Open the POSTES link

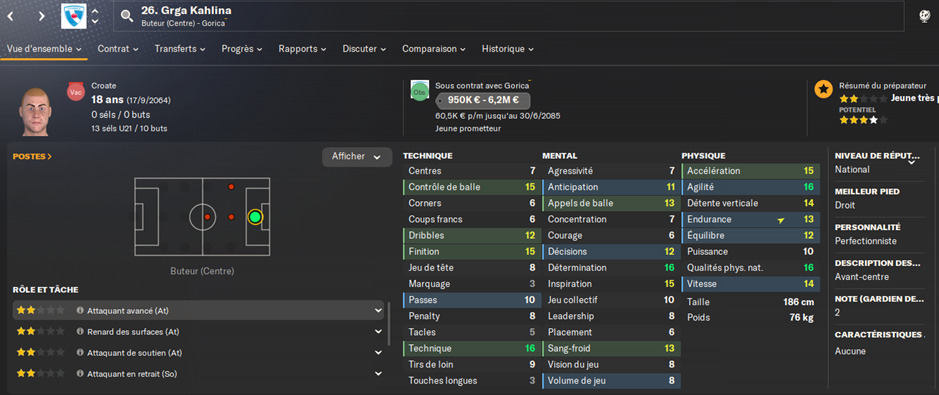[32, 157]
